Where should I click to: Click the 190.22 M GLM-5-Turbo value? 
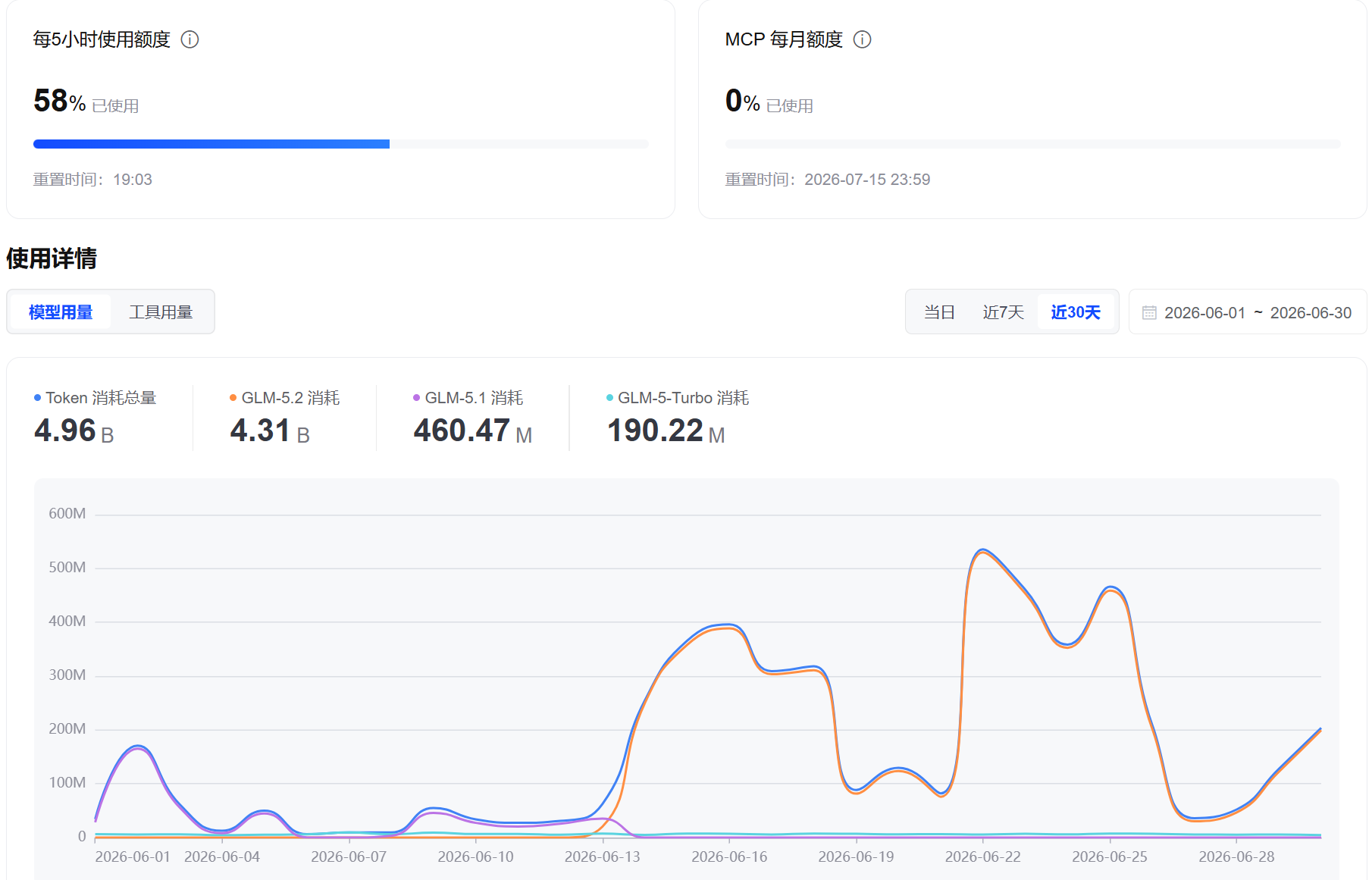pyautogui.click(x=666, y=431)
